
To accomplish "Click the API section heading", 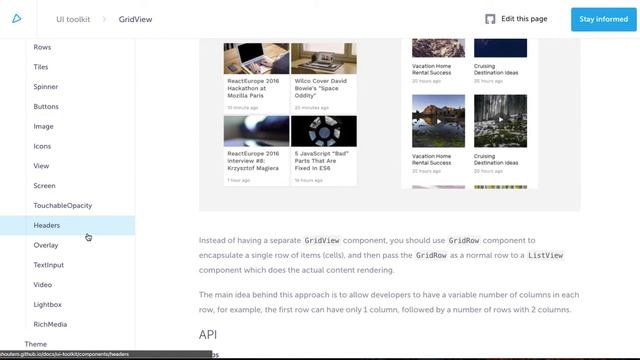I will (208, 335).
